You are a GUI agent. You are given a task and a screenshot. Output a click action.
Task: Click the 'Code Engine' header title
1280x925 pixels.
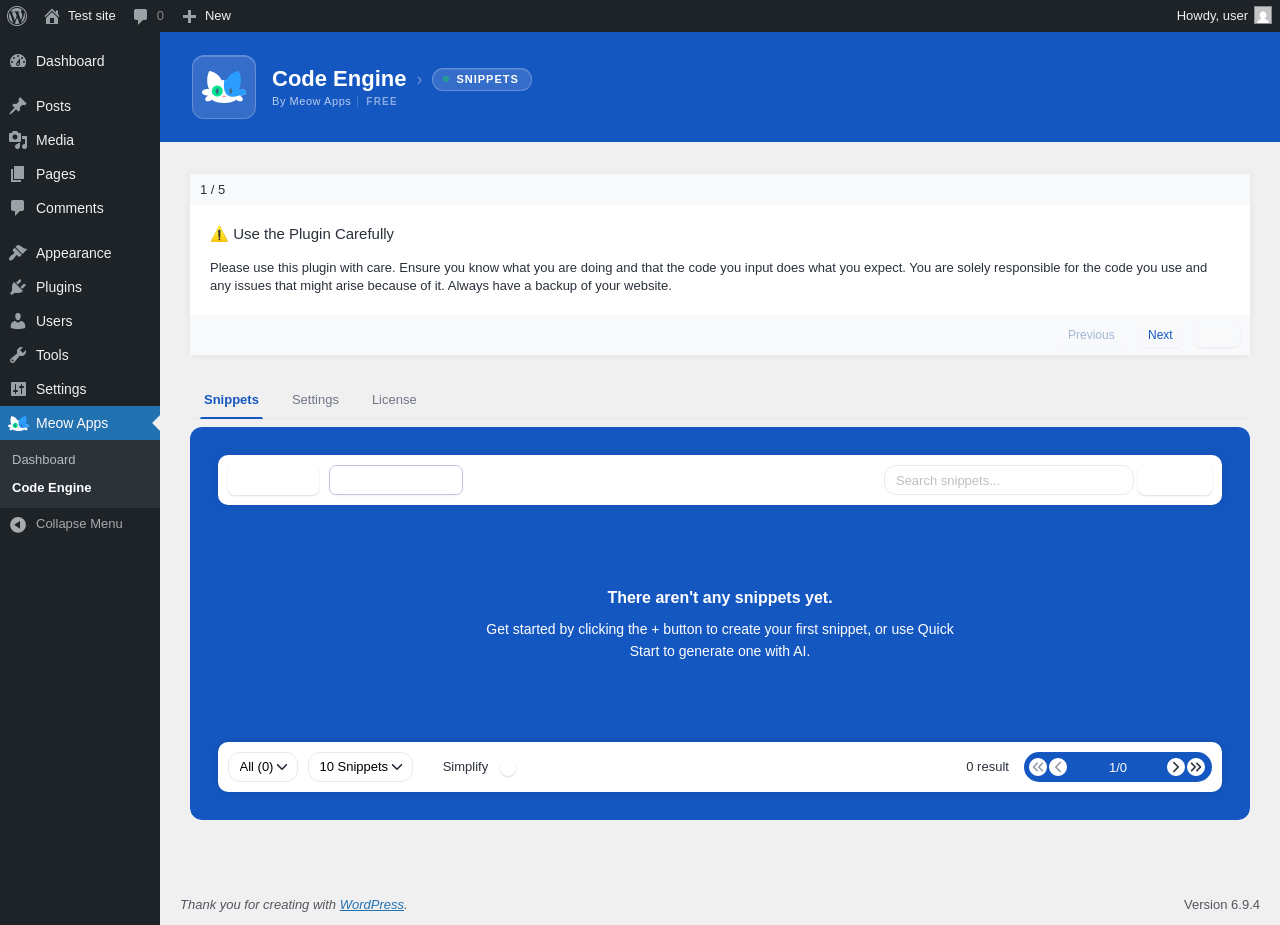click(339, 79)
